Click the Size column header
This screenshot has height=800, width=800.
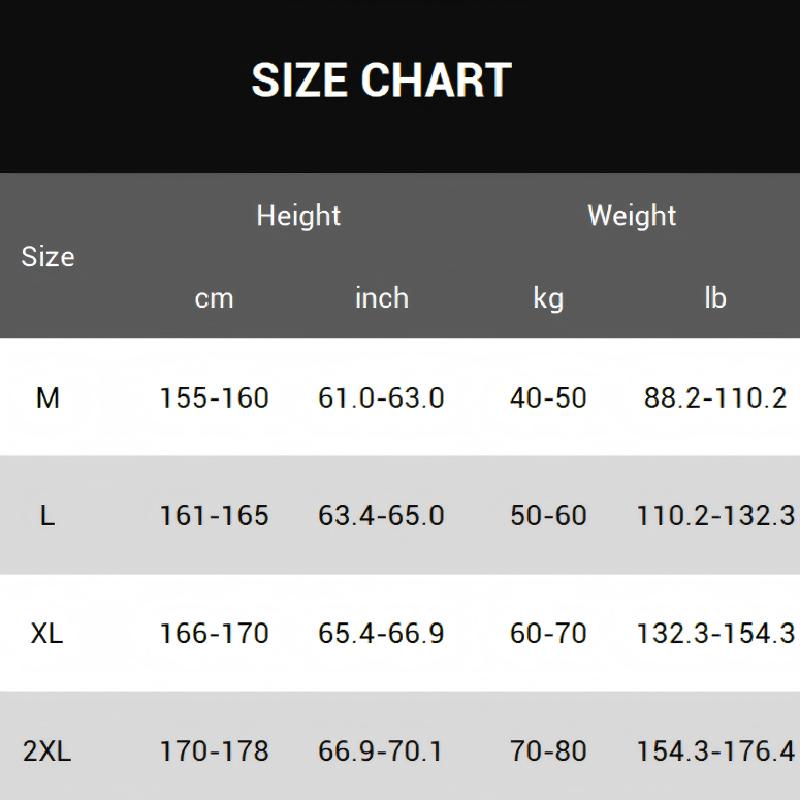(48, 256)
